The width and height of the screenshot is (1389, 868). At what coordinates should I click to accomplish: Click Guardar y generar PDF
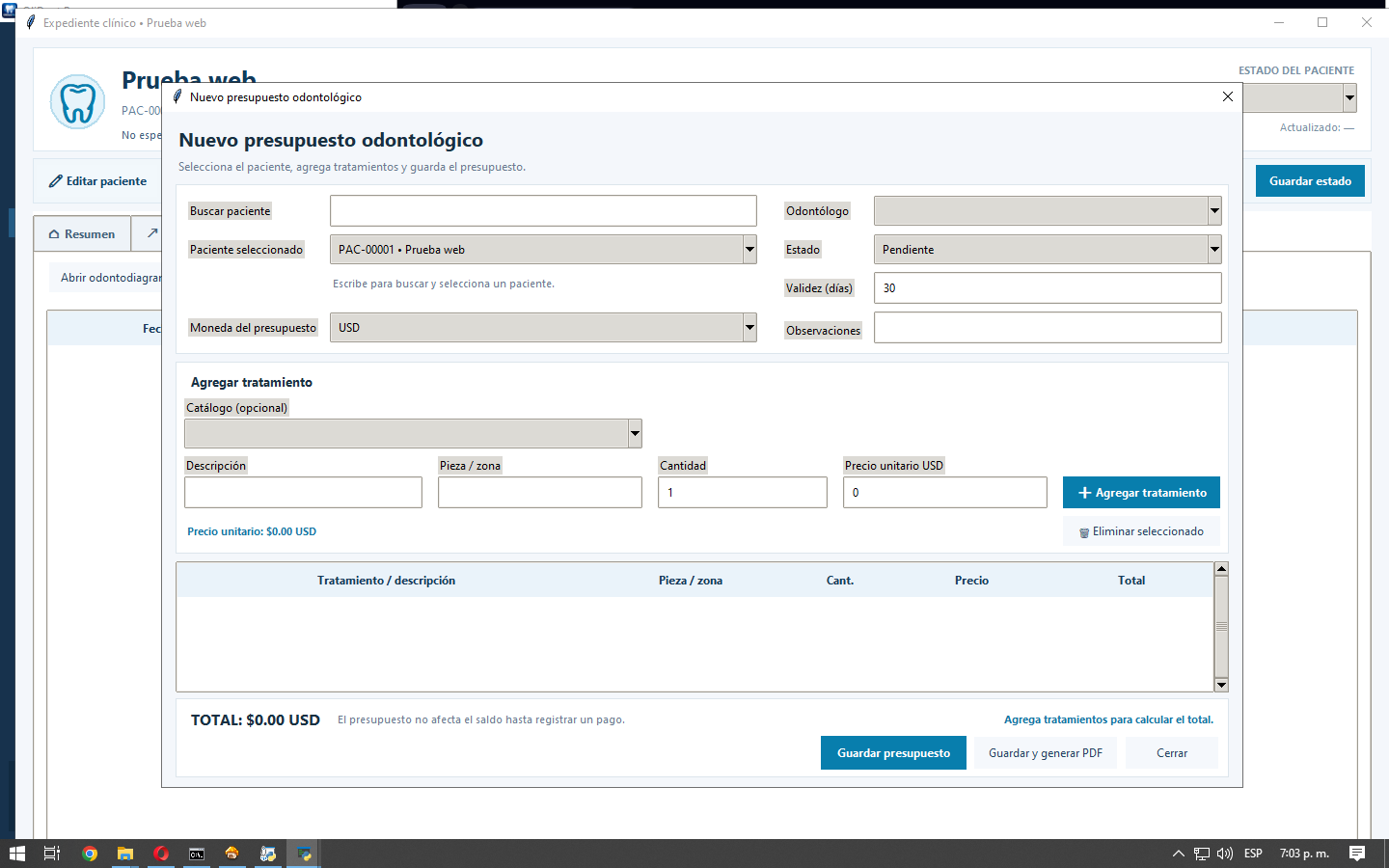point(1046,753)
